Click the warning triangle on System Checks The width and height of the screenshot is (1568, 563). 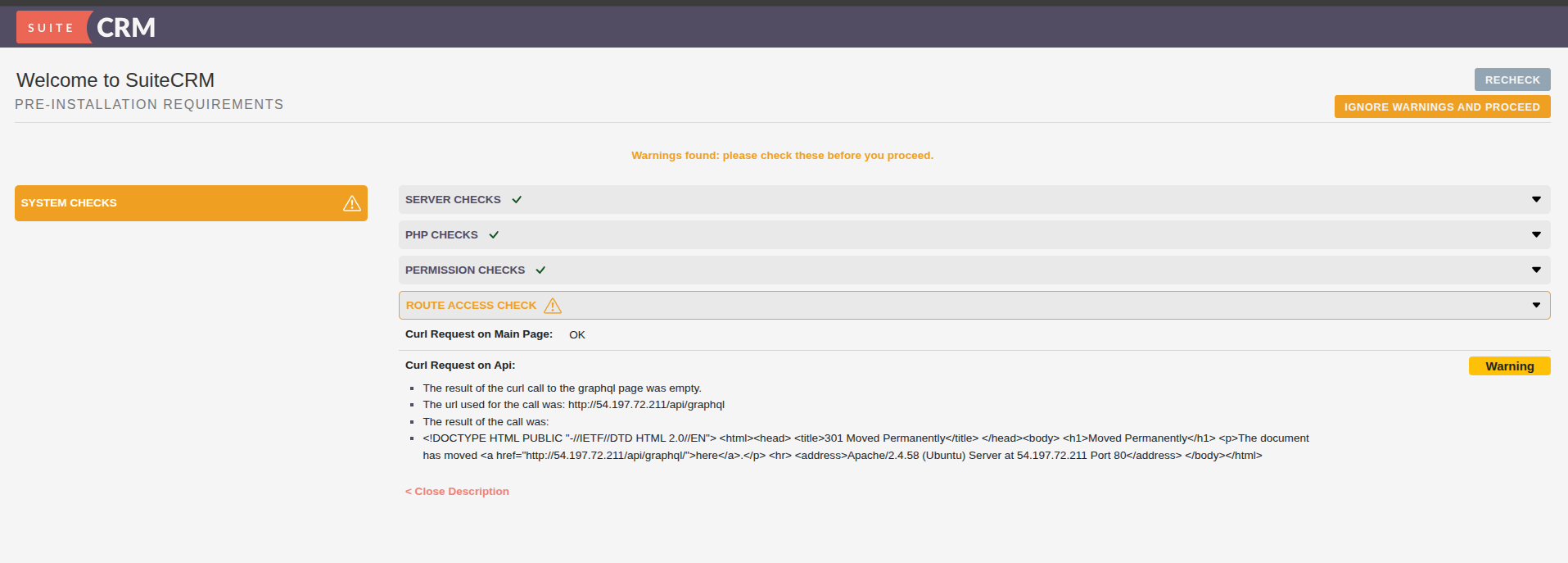pyautogui.click(x=352, y=203)
